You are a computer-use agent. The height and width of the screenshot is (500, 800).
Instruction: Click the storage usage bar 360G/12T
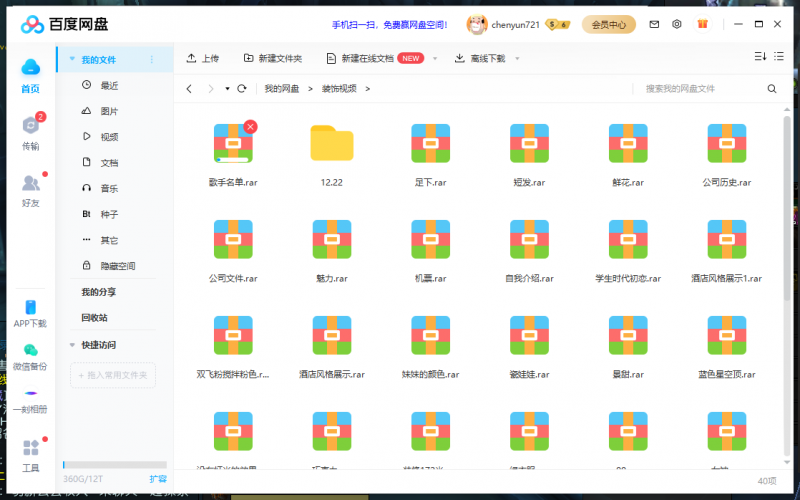click(102, 464)
